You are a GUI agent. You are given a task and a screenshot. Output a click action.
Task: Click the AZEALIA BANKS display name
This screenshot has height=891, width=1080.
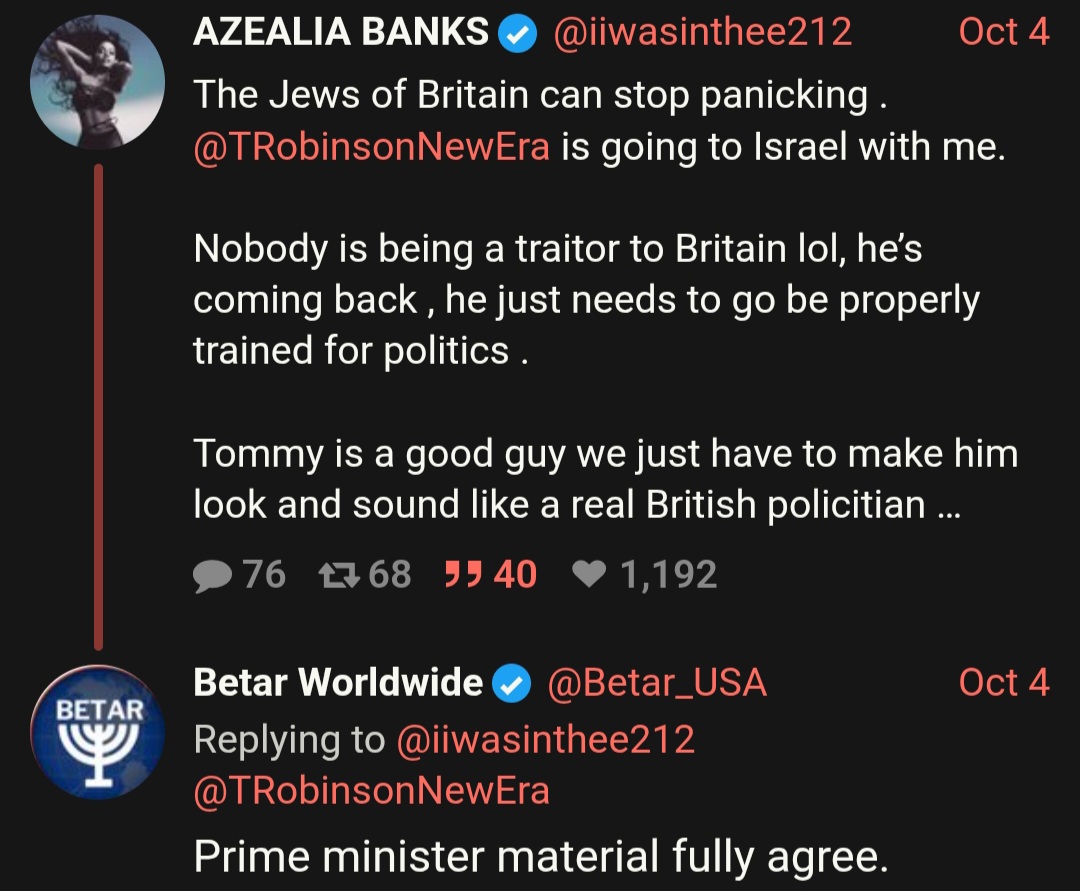(341, 32)
